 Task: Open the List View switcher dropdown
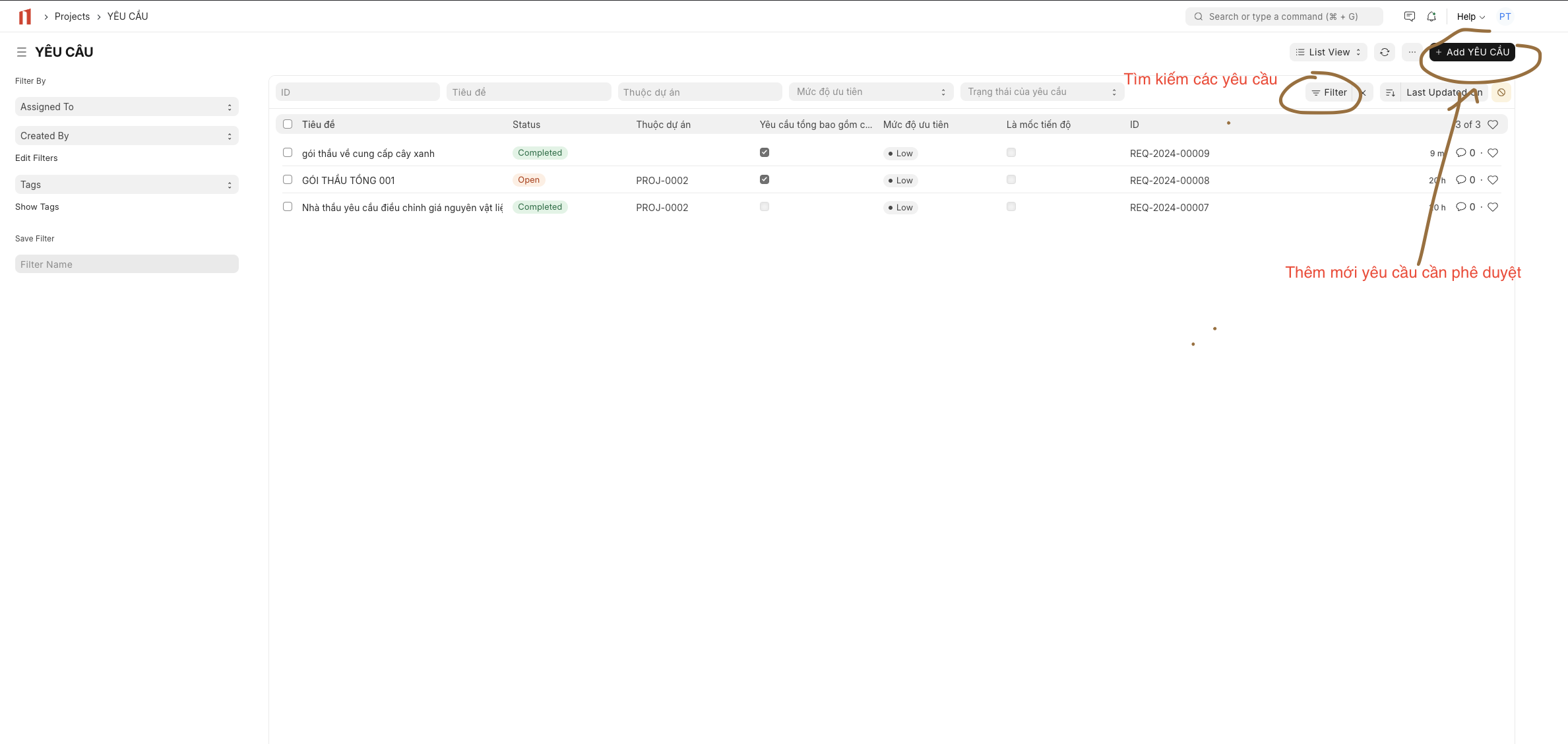point(1328,52)
